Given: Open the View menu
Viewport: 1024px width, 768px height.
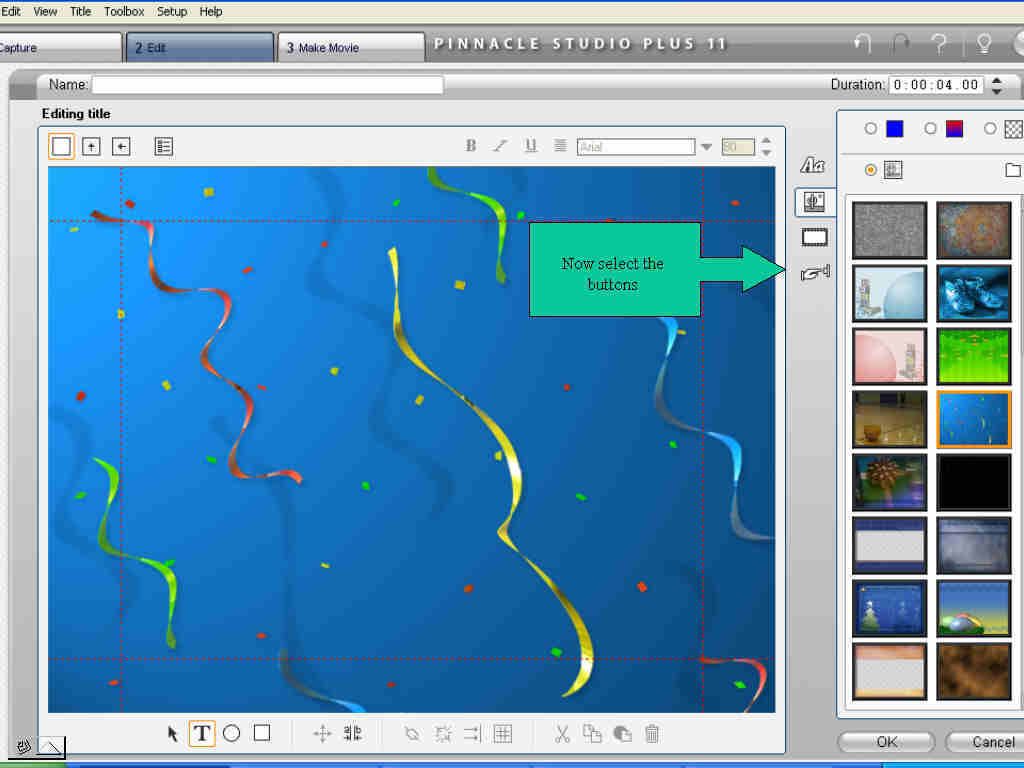Looking at the screenshot, I should [45, 11].
